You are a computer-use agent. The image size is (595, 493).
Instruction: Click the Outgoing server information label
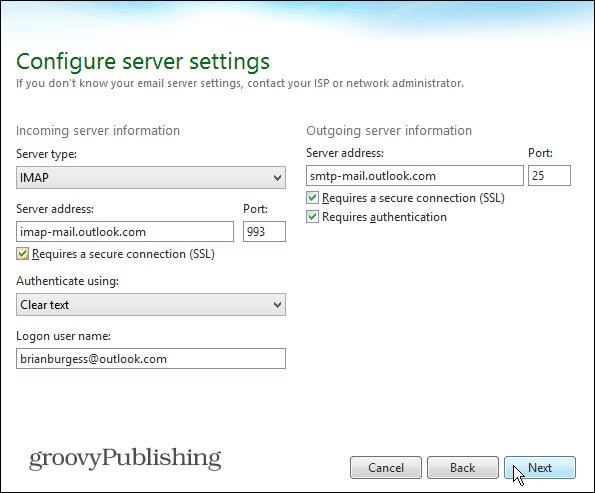389,131
